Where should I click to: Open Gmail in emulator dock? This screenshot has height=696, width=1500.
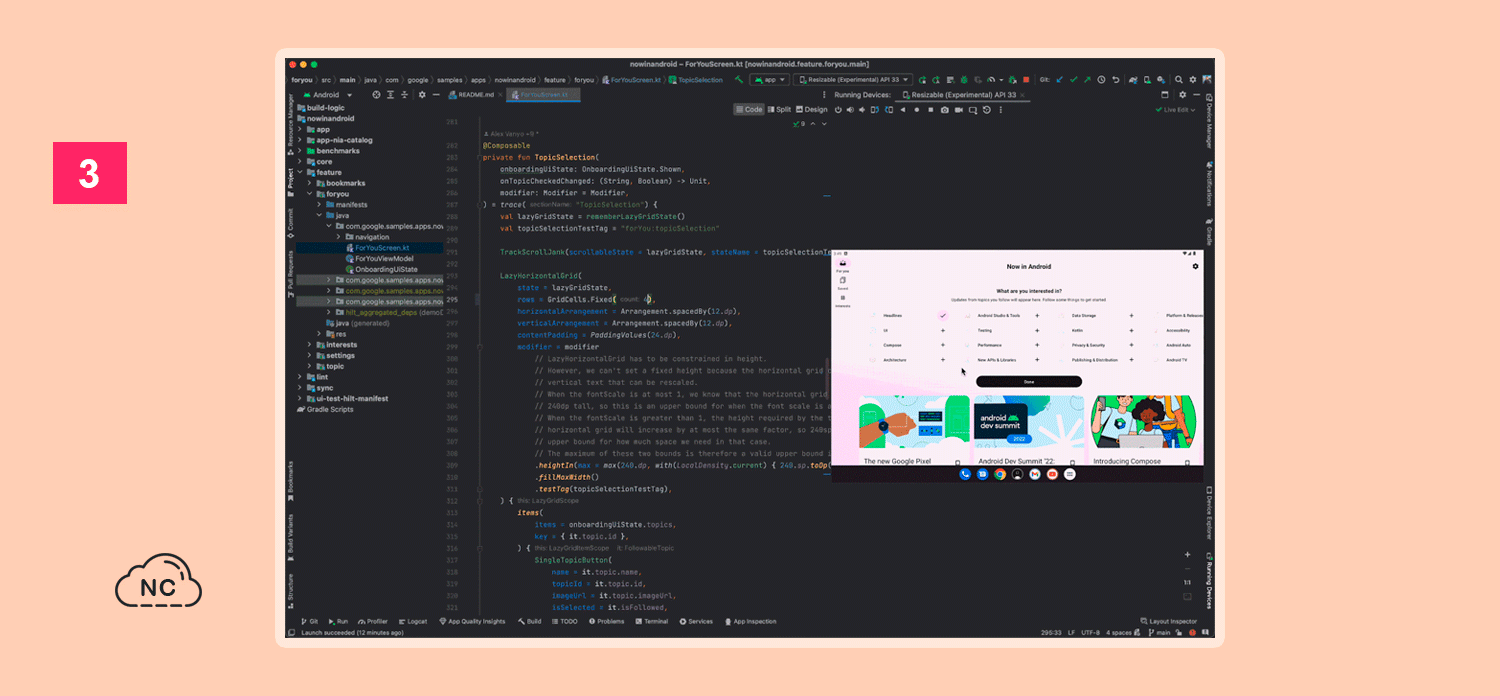click(x=1035, y=474)
